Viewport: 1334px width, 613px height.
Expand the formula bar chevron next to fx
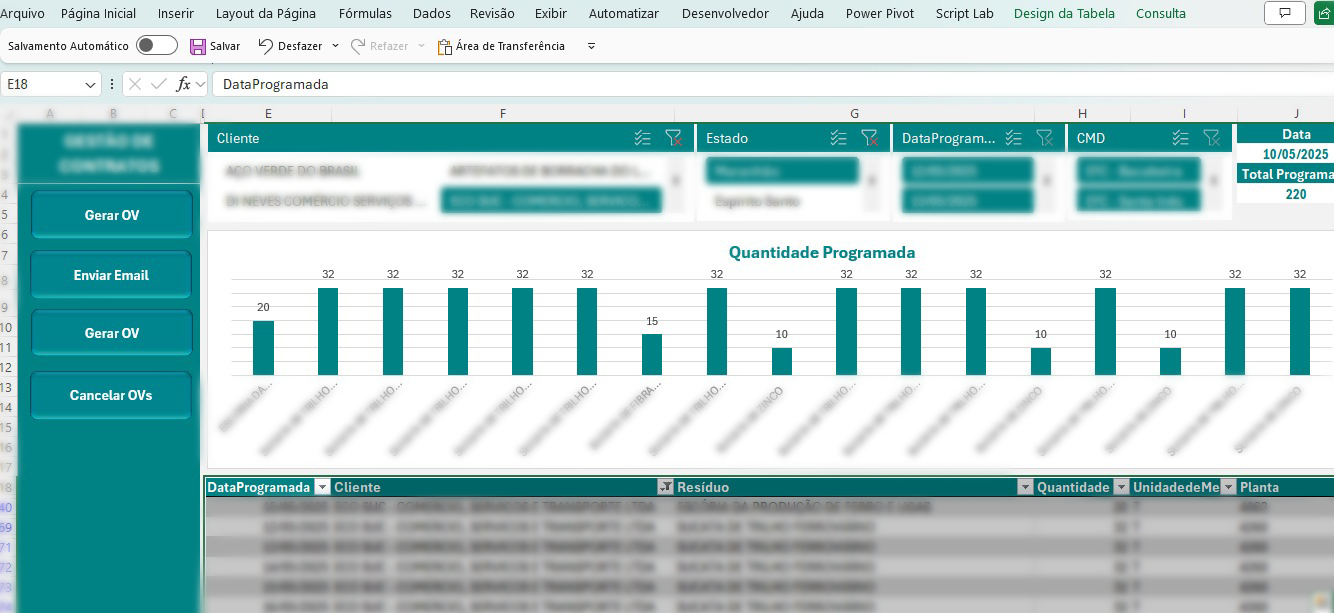click(200, 84)
